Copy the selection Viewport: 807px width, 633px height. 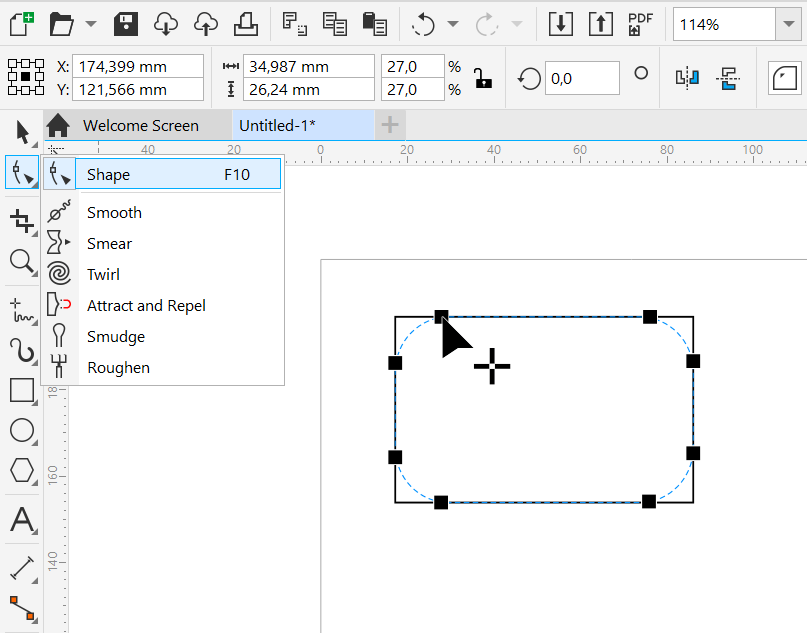tap(335, 24)
